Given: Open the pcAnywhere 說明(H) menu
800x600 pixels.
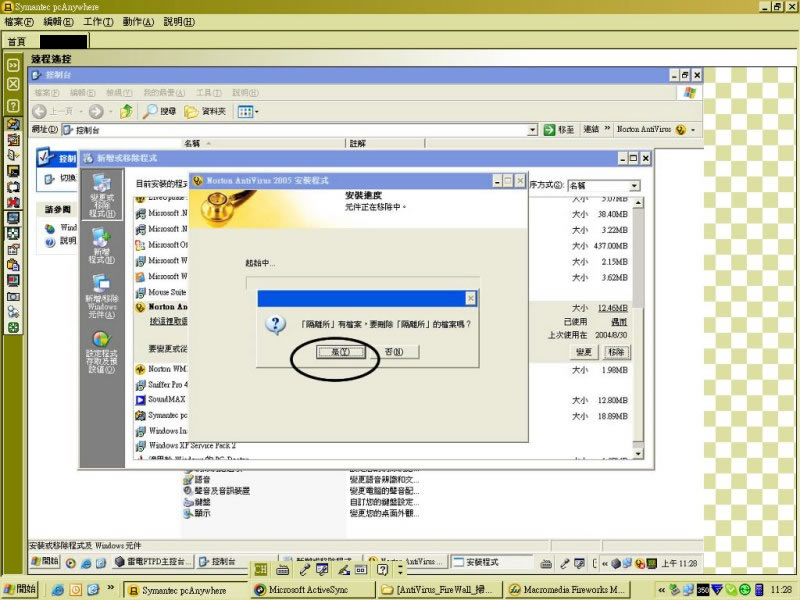Looking at the screenshot, I should 179,21.
